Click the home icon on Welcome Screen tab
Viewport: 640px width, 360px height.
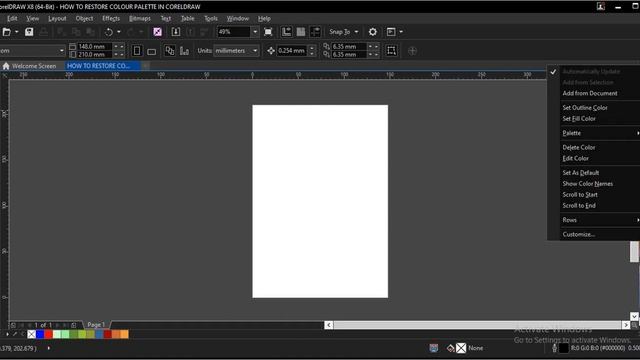point(6,66)
